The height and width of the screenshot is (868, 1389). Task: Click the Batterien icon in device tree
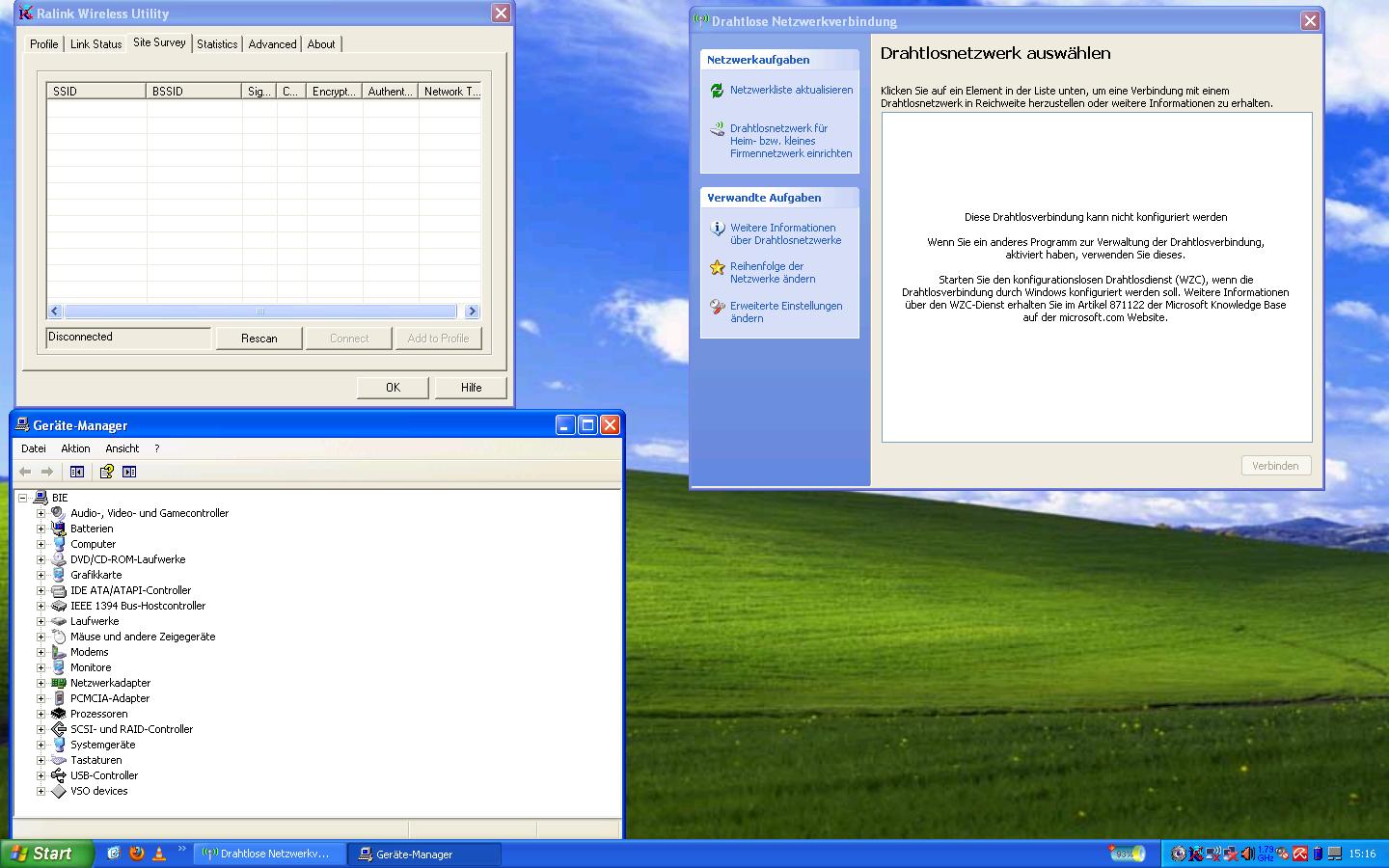59,529
